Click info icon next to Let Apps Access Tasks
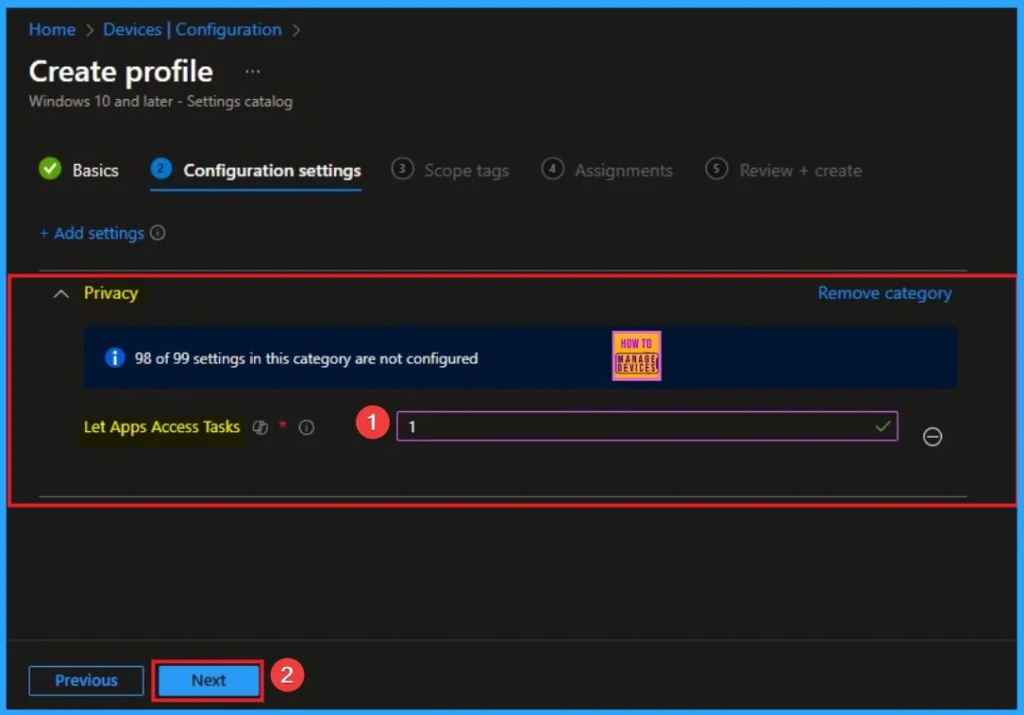1024x715 pixels. click(307, 428)
